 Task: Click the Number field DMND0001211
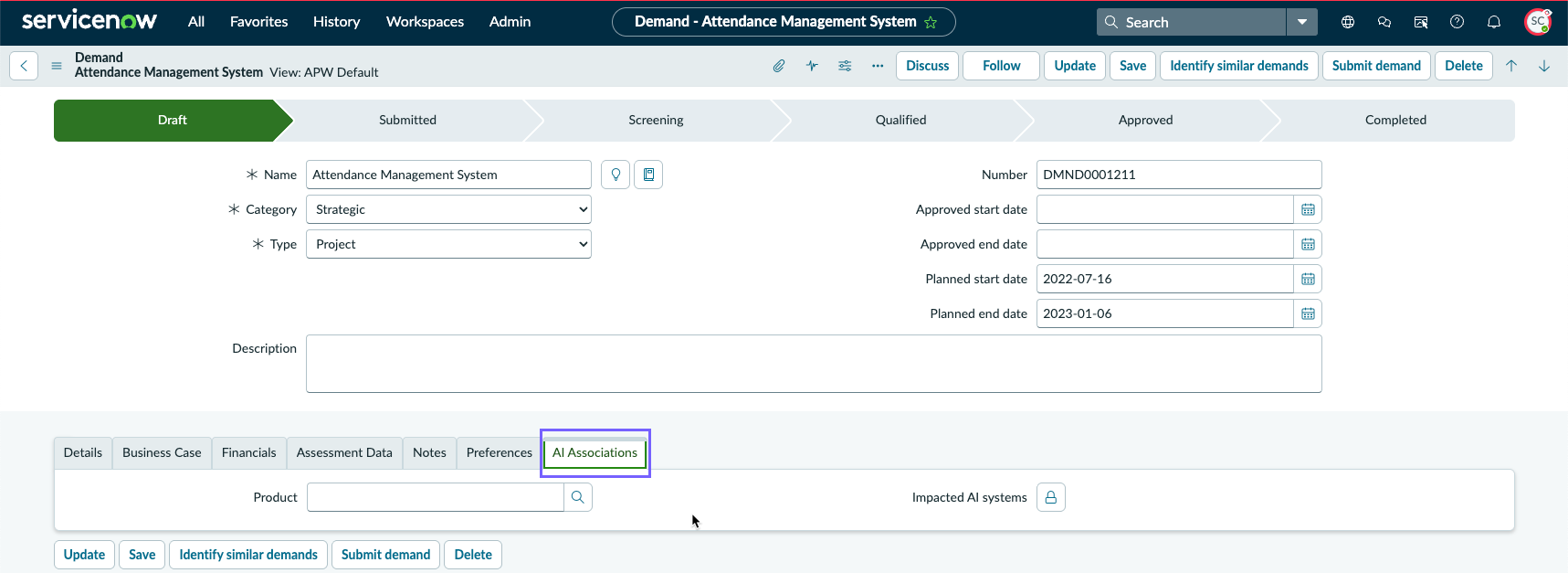click(x=1179, y=175)
